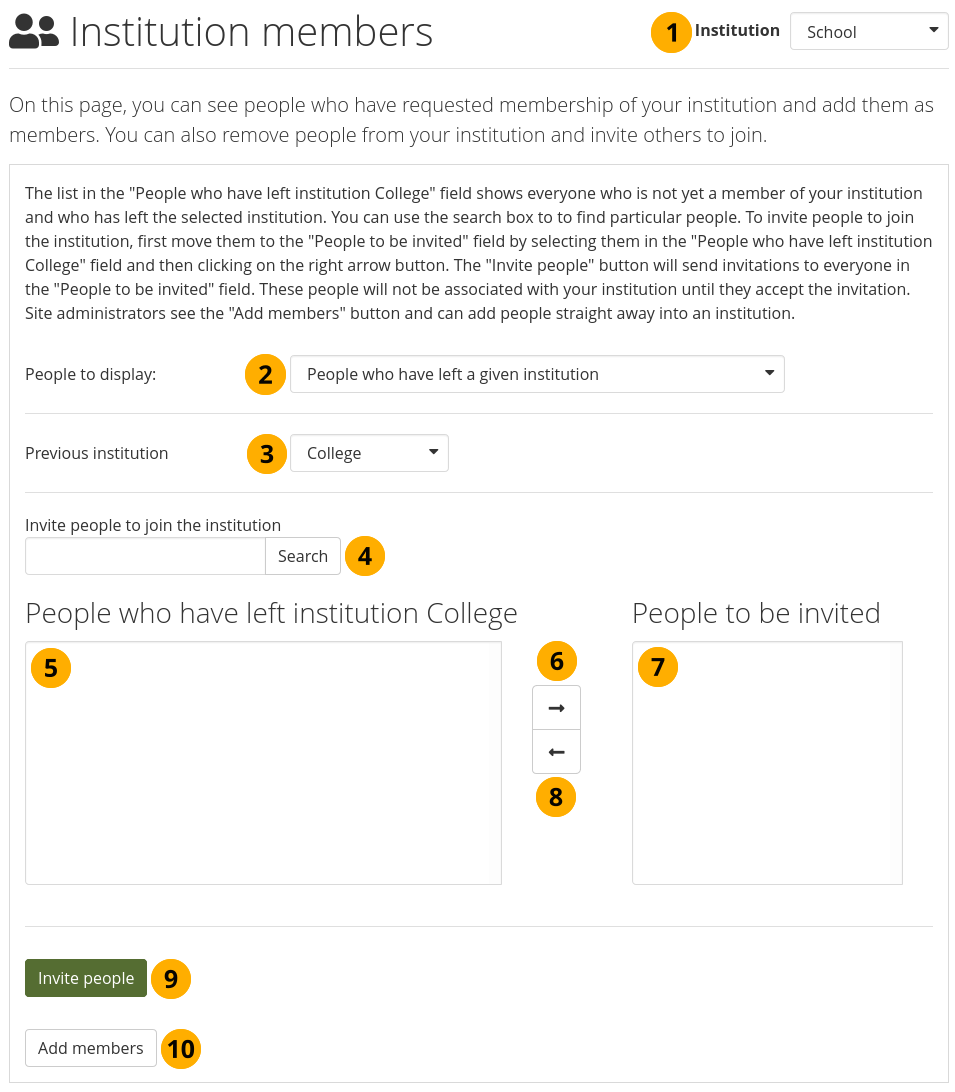Open the Institution dropdown showing School
Screen dimensions: 955x1092
(869, 32)
